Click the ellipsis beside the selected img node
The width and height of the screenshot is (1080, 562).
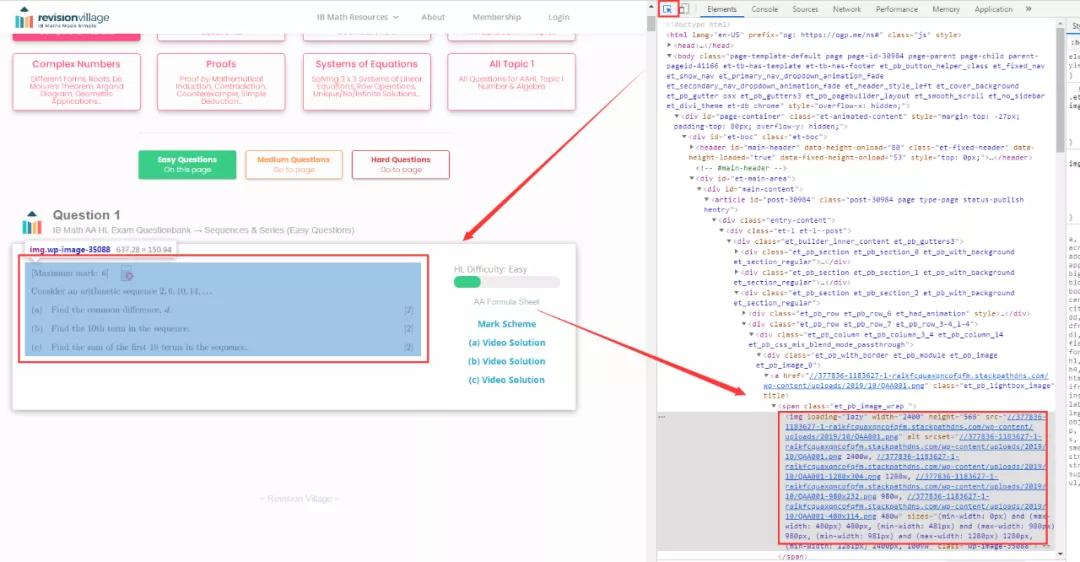662,417
